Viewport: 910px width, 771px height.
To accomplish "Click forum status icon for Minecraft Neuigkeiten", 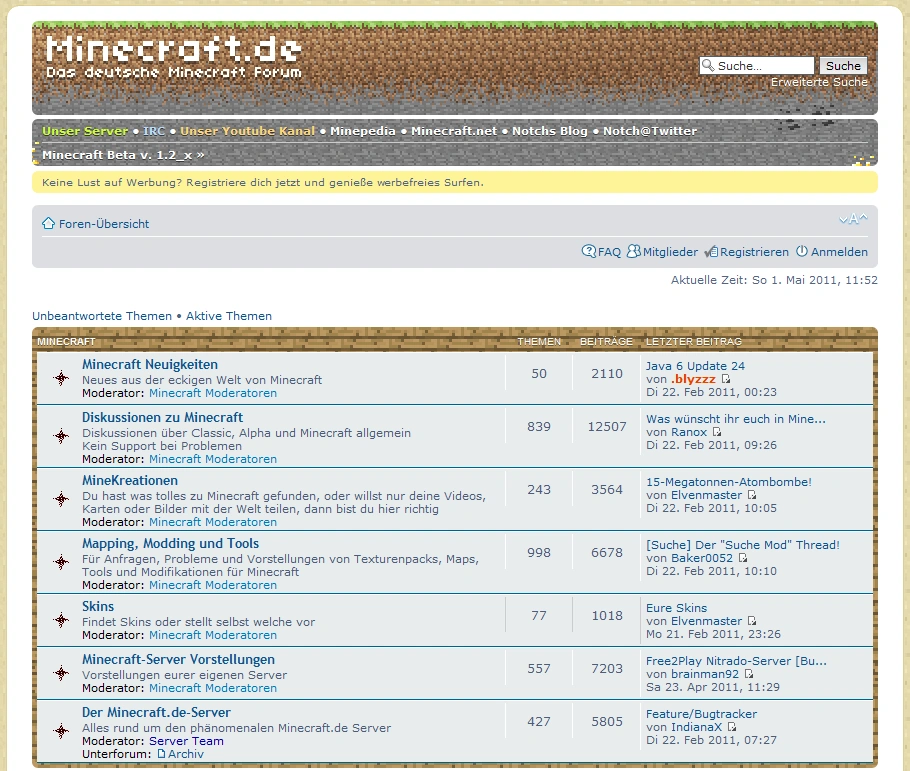I will pyautogui.click(x=61, y=379).
